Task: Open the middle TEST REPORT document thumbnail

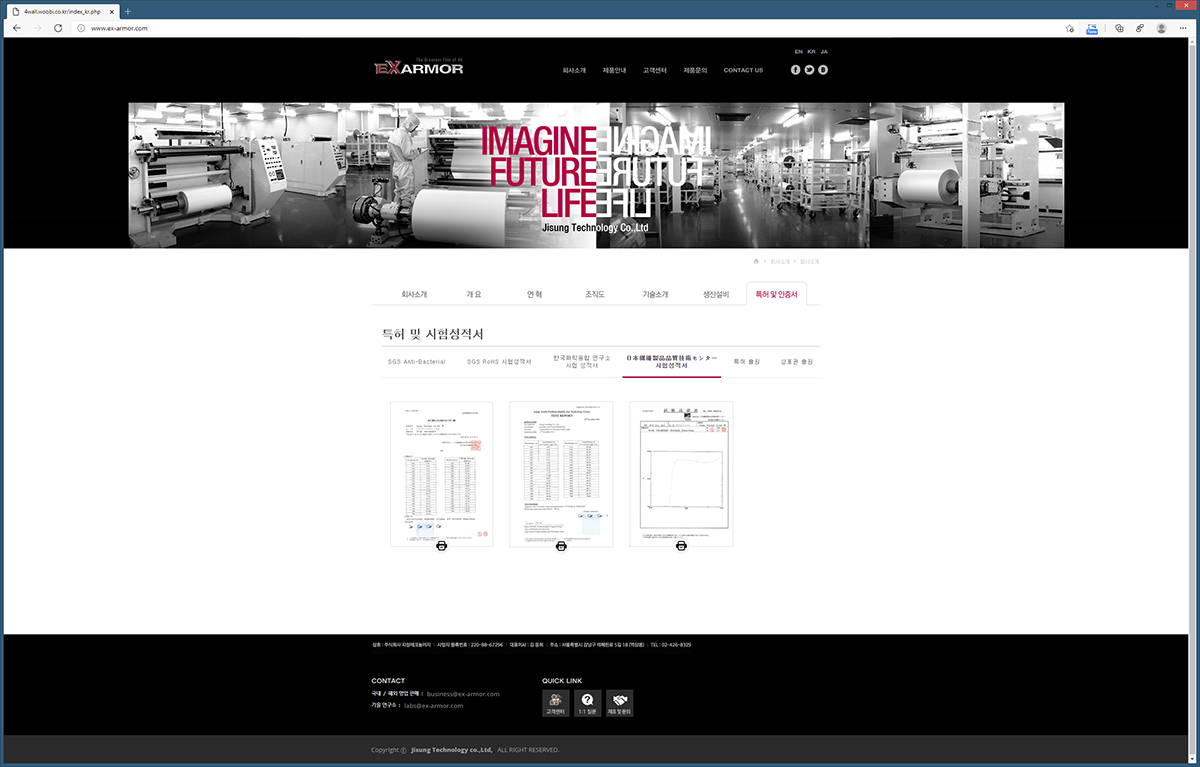Action: tap(561, 473)
